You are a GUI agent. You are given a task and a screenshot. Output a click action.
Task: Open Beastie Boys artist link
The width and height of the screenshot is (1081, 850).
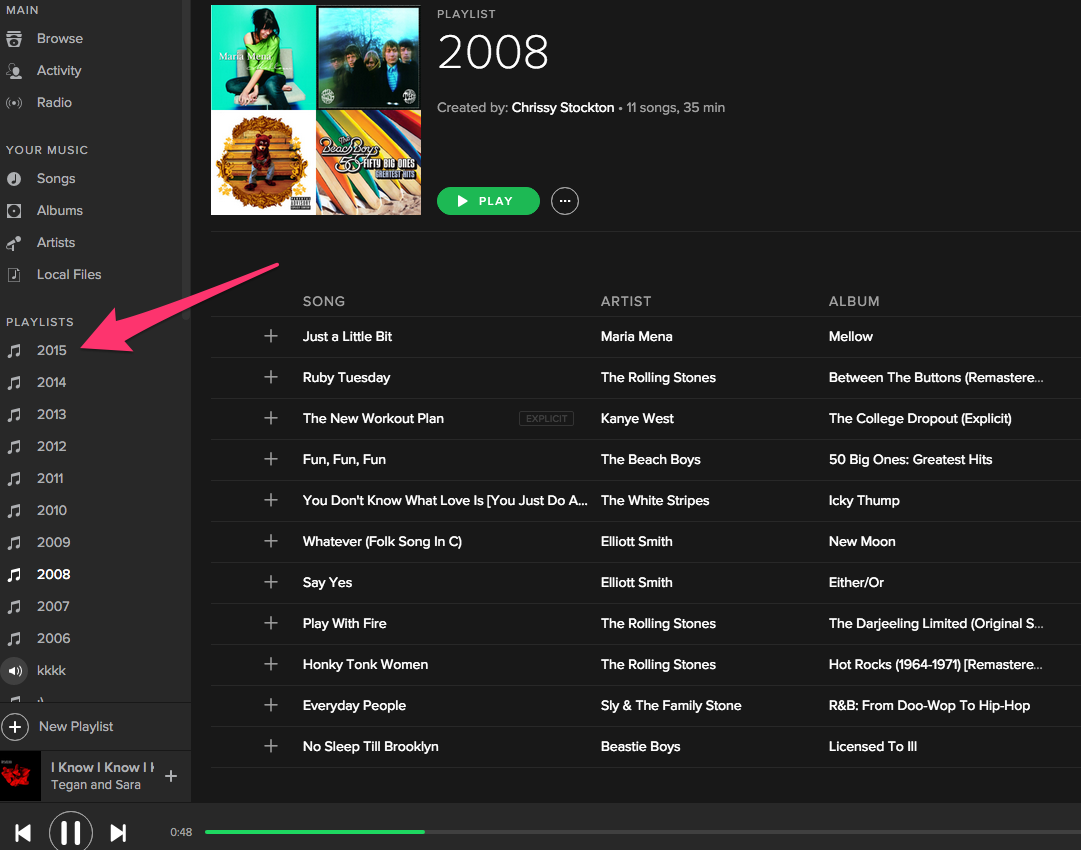(640, 747)
